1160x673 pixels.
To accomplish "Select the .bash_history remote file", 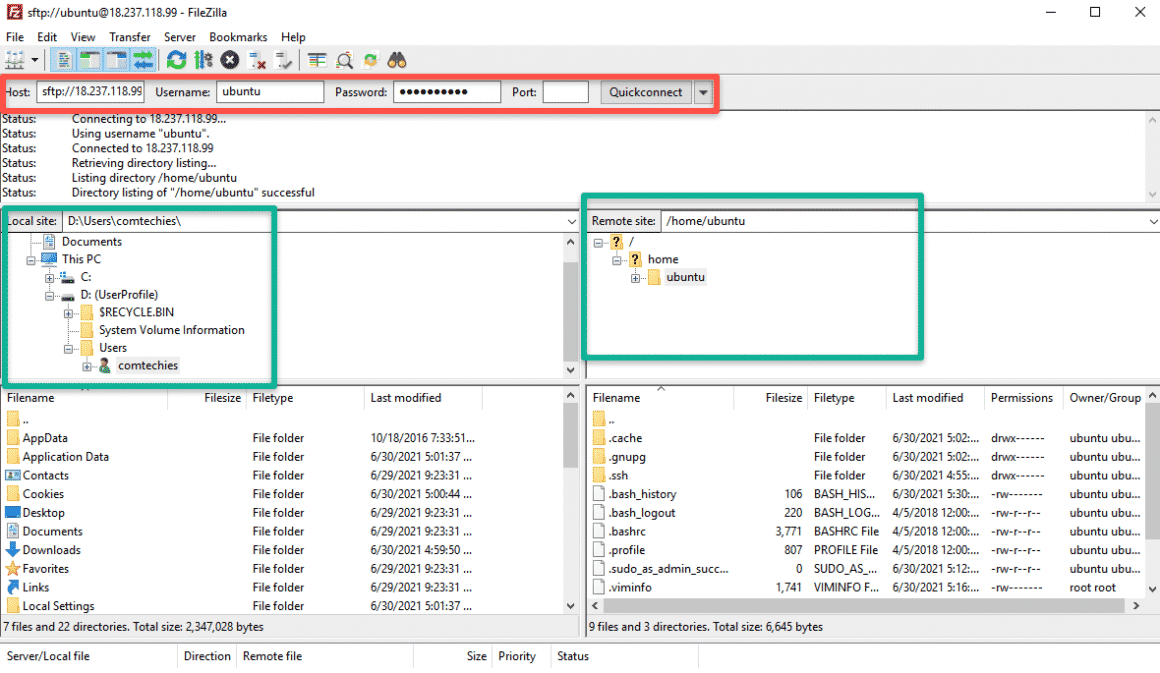I will [x=643, y=493].
